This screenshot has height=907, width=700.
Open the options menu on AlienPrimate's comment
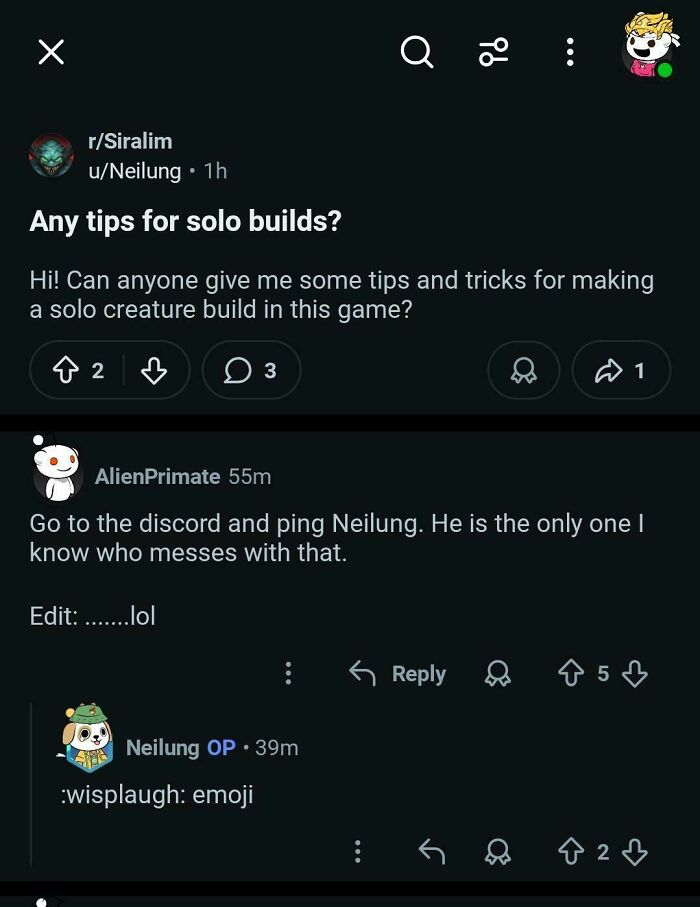coord(288,673)
